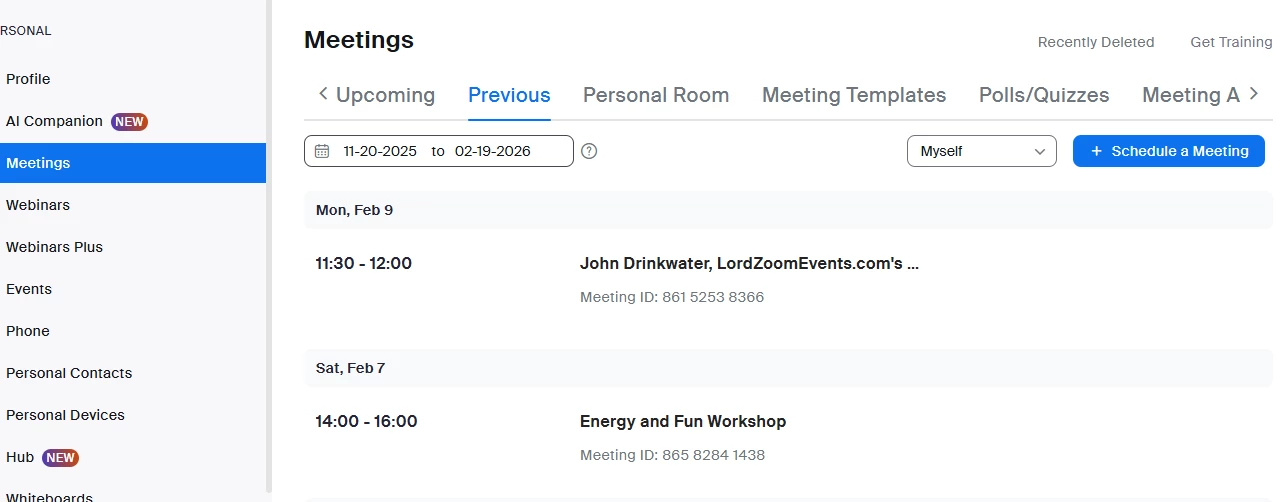Switch to the Upcoming tab

tap(385, 95)
